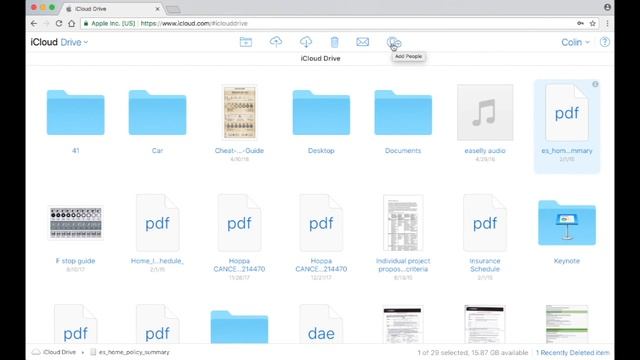
Task: Go back in the browser
Action: [34, 24]
